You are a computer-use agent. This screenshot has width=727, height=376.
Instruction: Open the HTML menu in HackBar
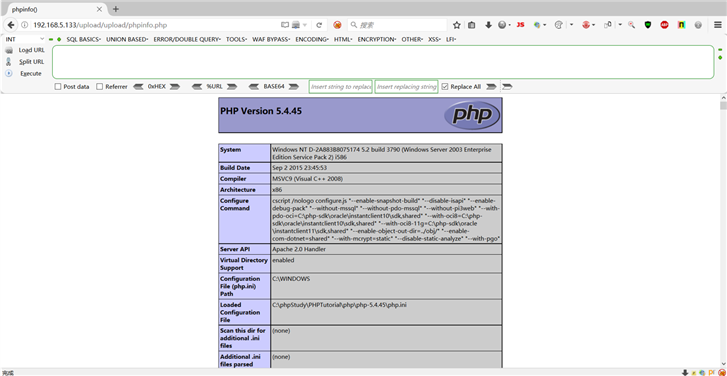coord(343,39)
